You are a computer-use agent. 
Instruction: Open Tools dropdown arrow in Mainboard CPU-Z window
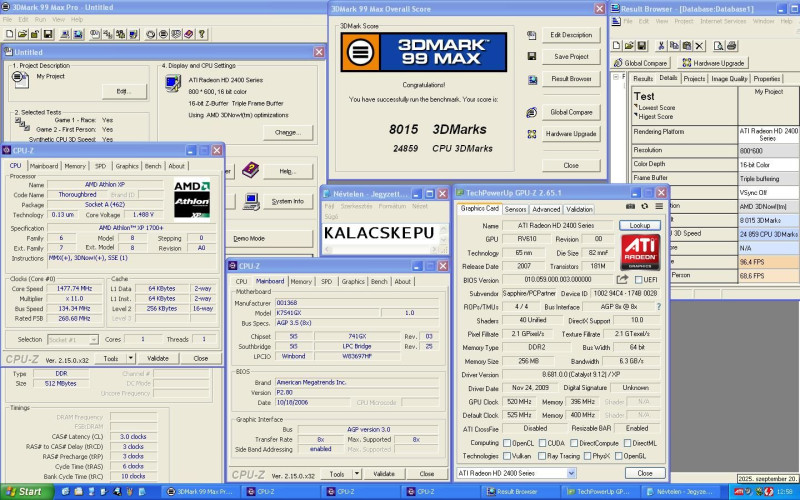click(357, 474)
